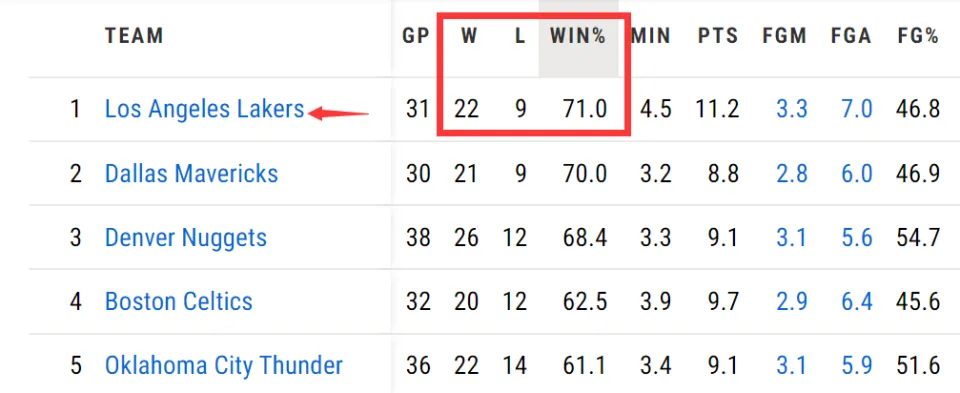Sort table by FGM column header
960x393 pixels.
point(784,36)
